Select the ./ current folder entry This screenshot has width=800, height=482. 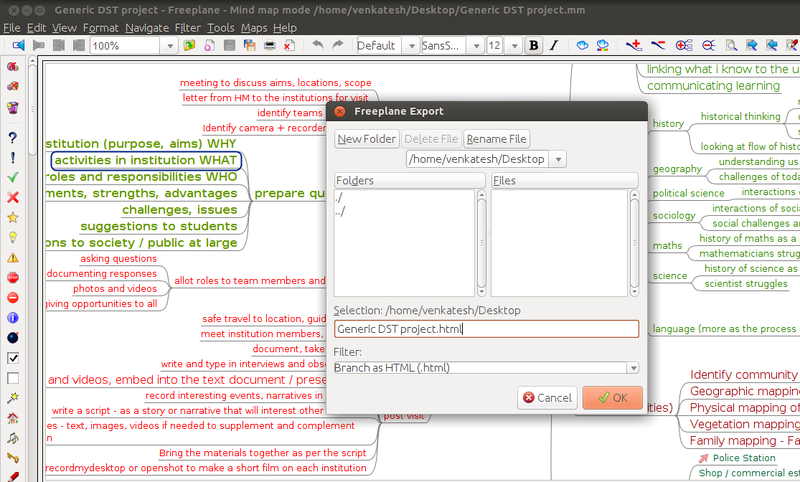[339, 197]
